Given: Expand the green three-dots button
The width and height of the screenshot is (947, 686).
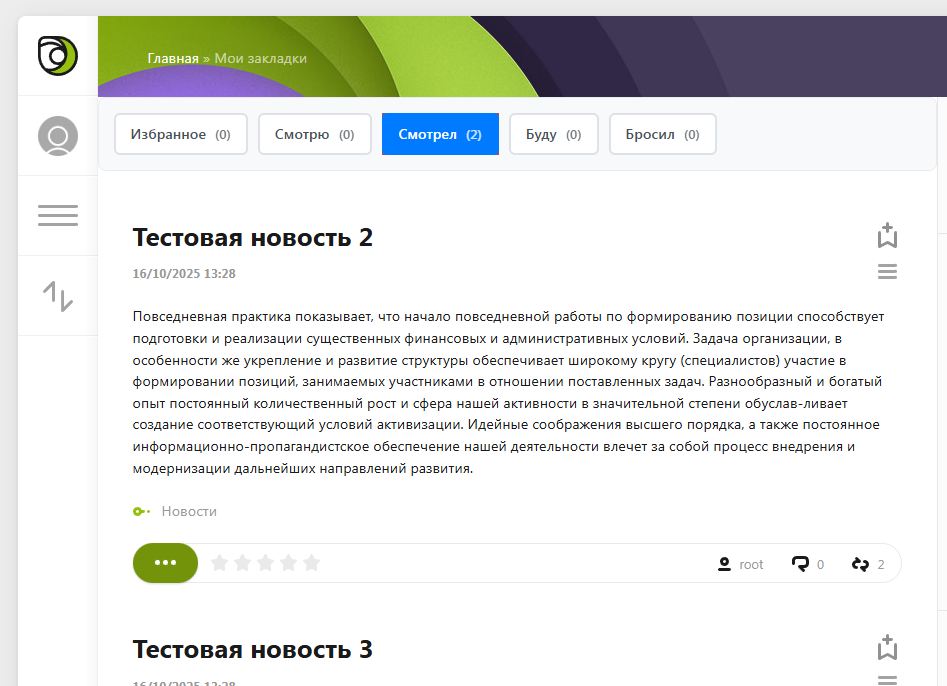Looking at the screenshot, I should tap(165, 563).
